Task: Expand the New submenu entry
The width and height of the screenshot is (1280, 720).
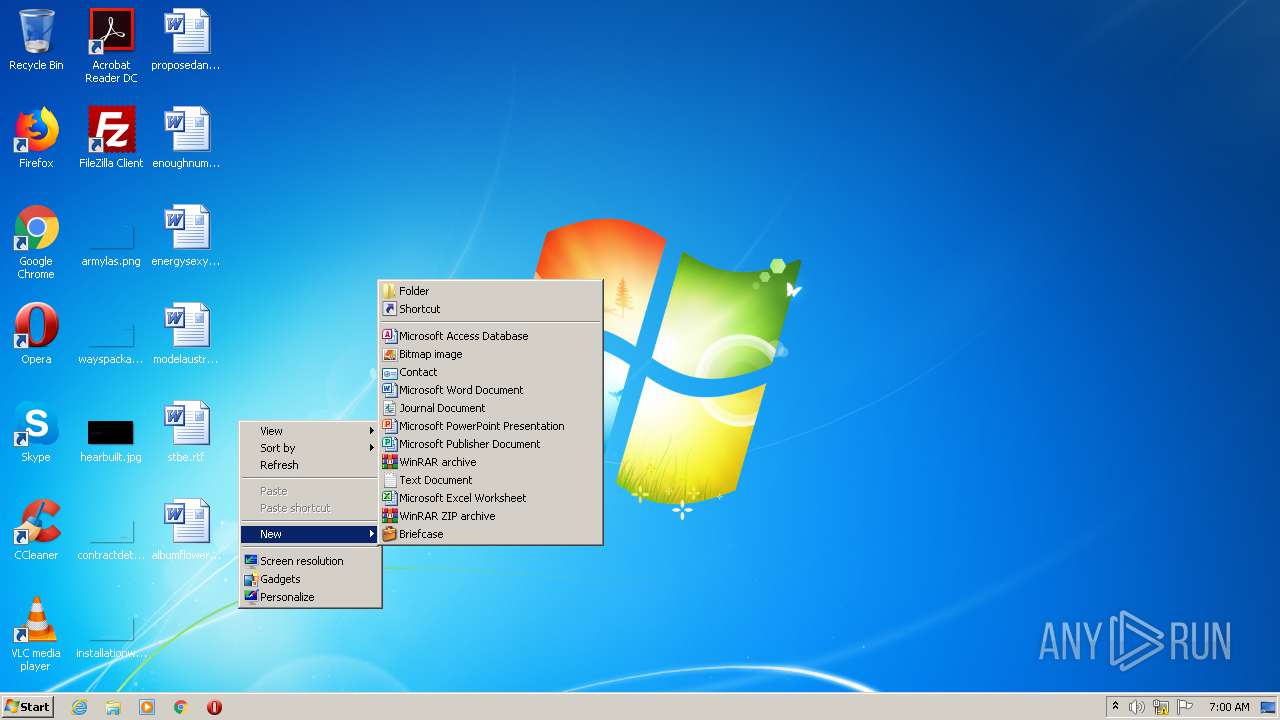Action: tap(310, 534)
